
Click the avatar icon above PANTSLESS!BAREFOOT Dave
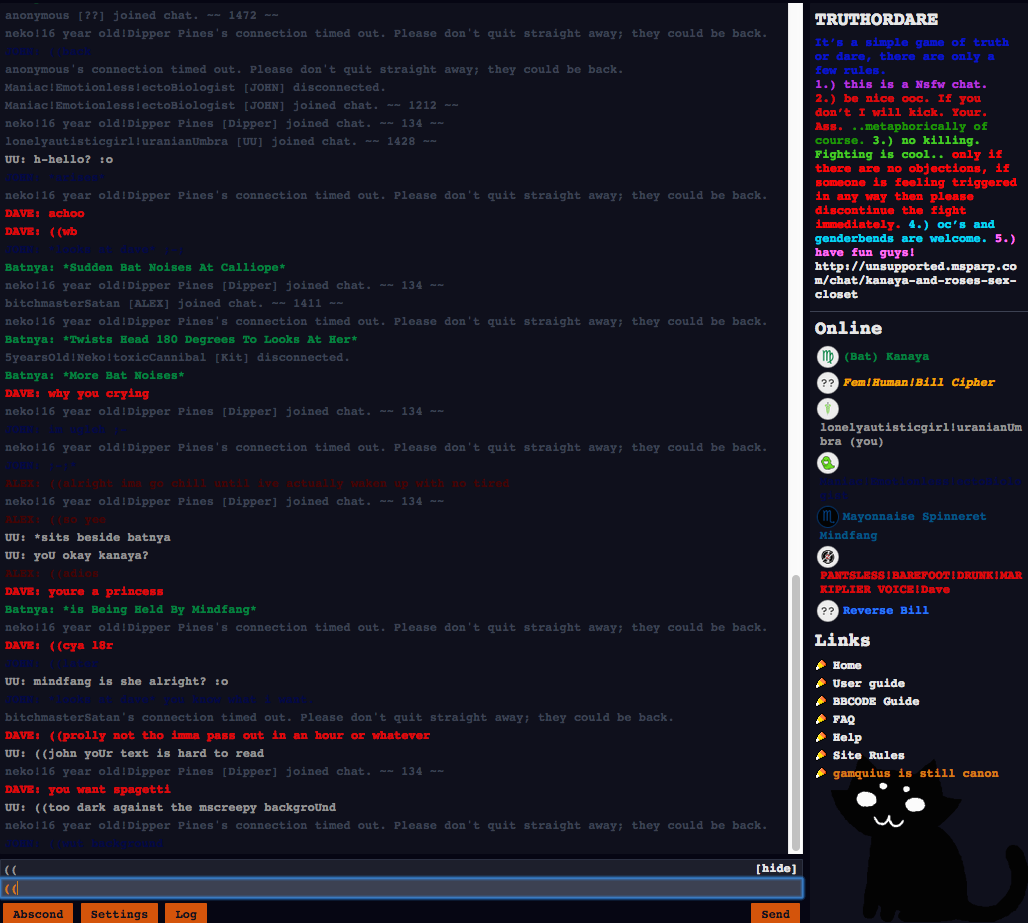pyautogui.click(x=827, y=557)
